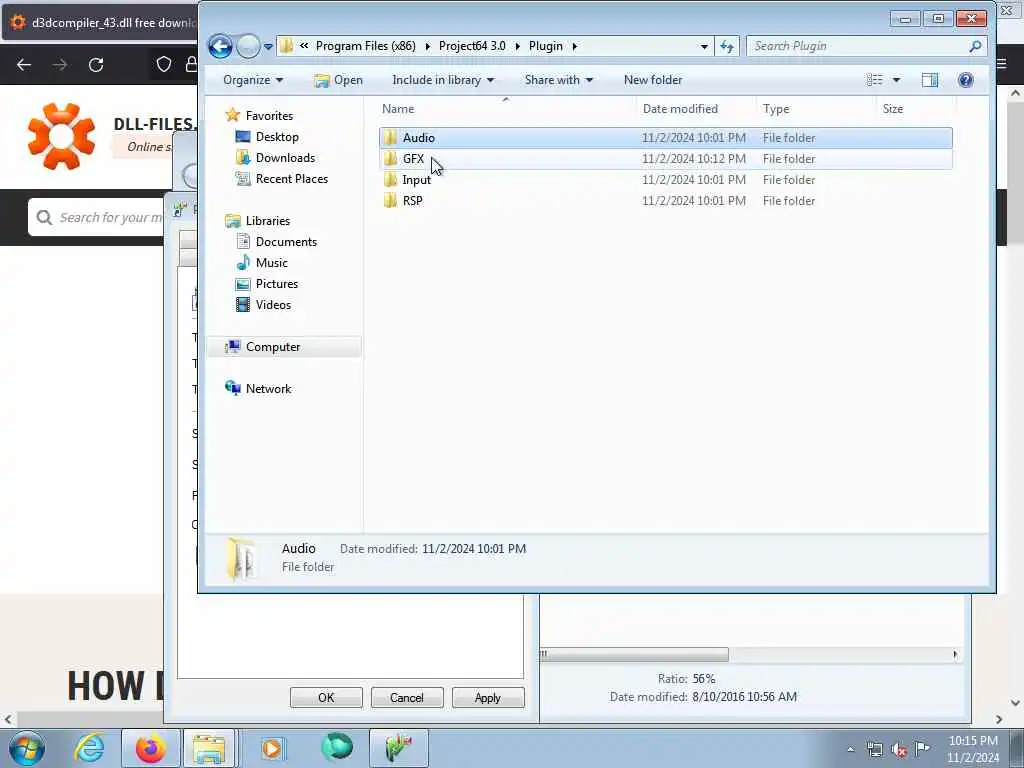Click Firefox back arrow
The image size is (1024, 768).
[x=24, y=65]
